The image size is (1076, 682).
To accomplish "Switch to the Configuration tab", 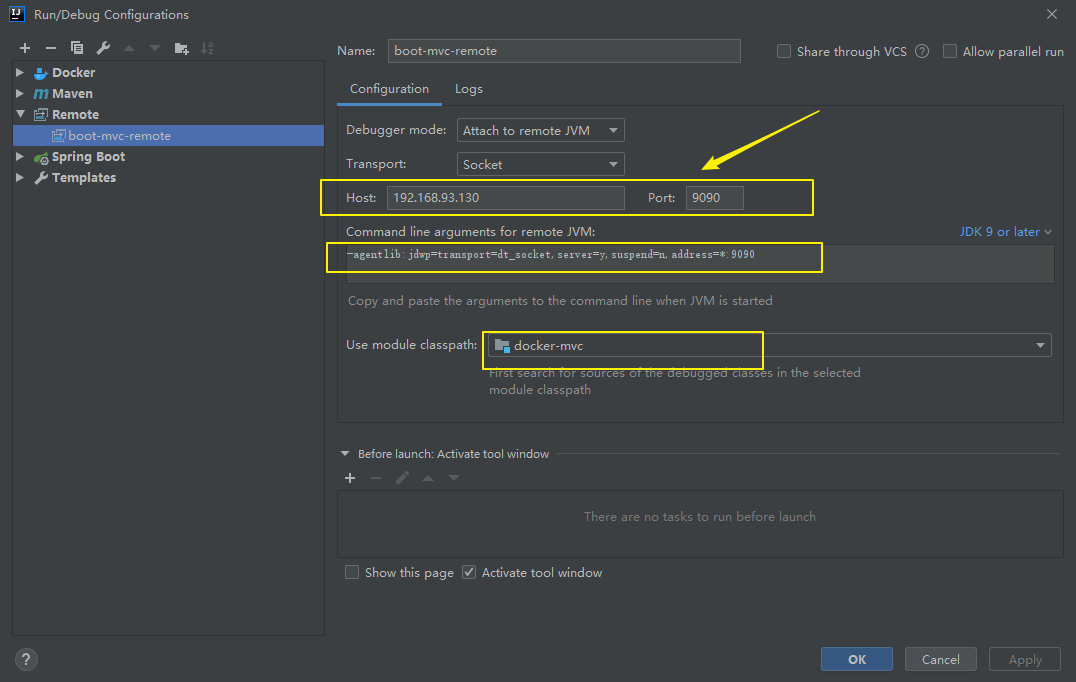I will coord(389,89).
